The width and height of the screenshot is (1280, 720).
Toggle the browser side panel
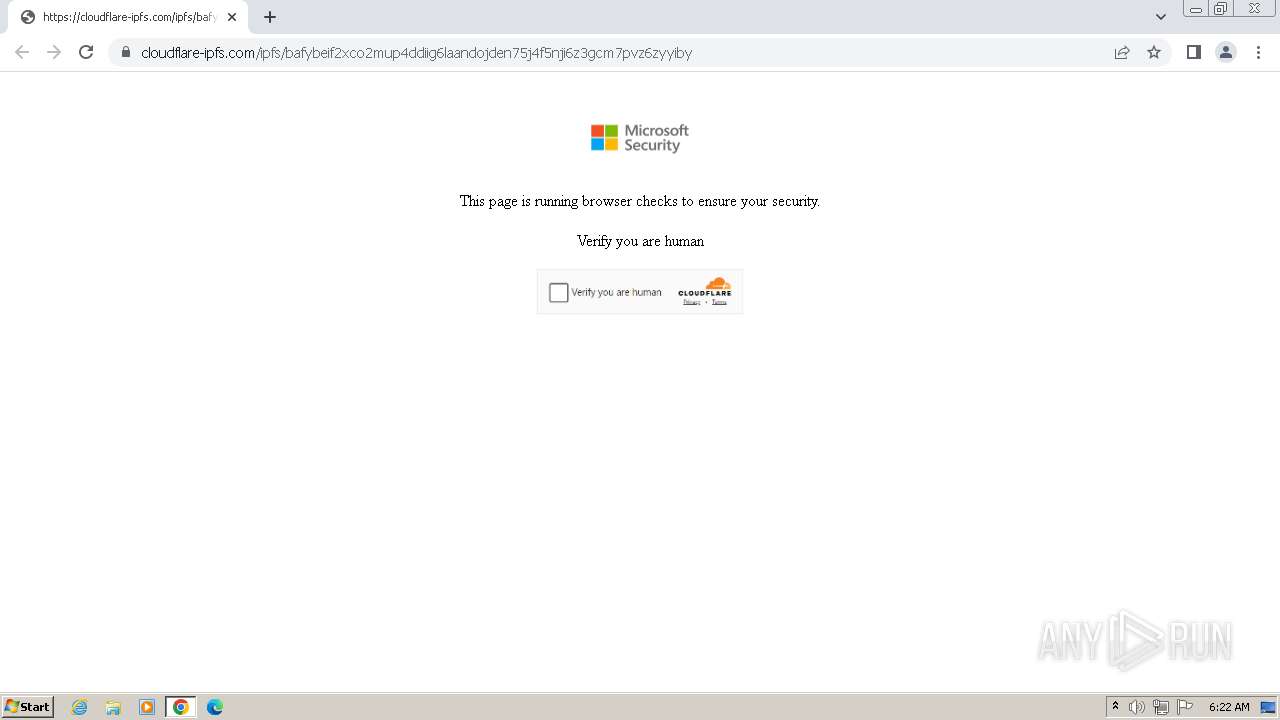pos(1193,53)
